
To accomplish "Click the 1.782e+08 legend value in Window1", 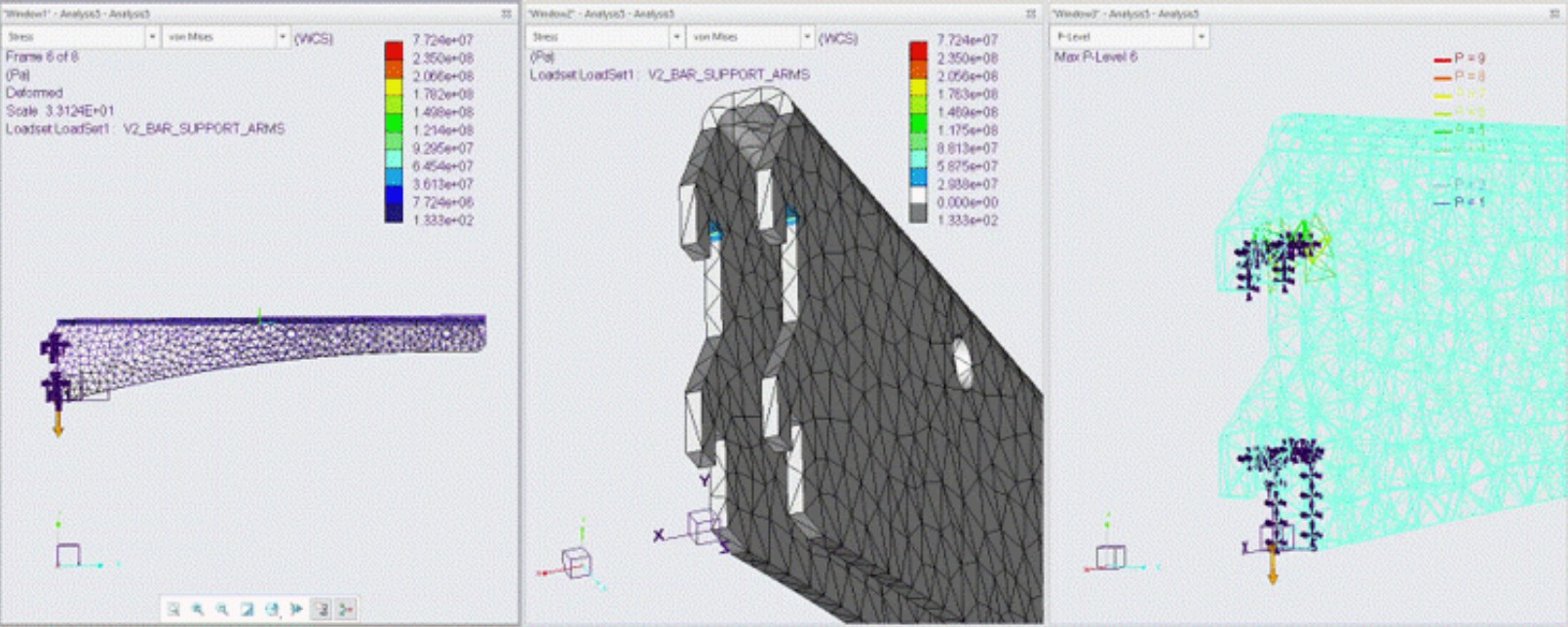I will (x=442, y=95).
